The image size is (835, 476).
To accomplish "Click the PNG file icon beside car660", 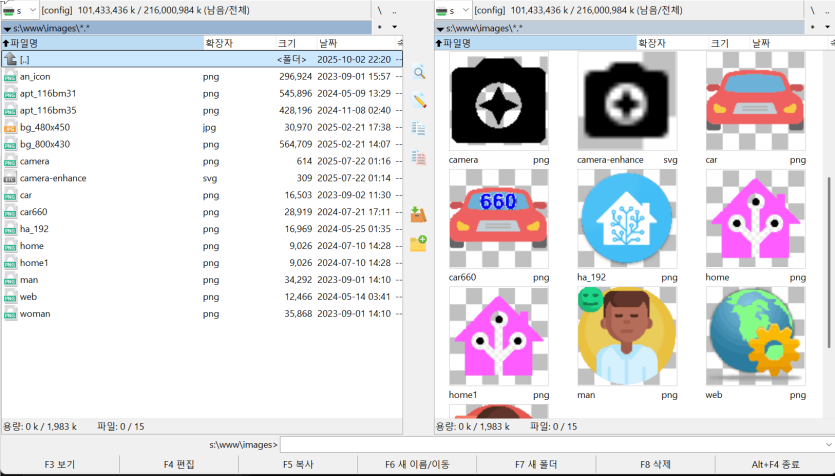I will click(10, 212).
